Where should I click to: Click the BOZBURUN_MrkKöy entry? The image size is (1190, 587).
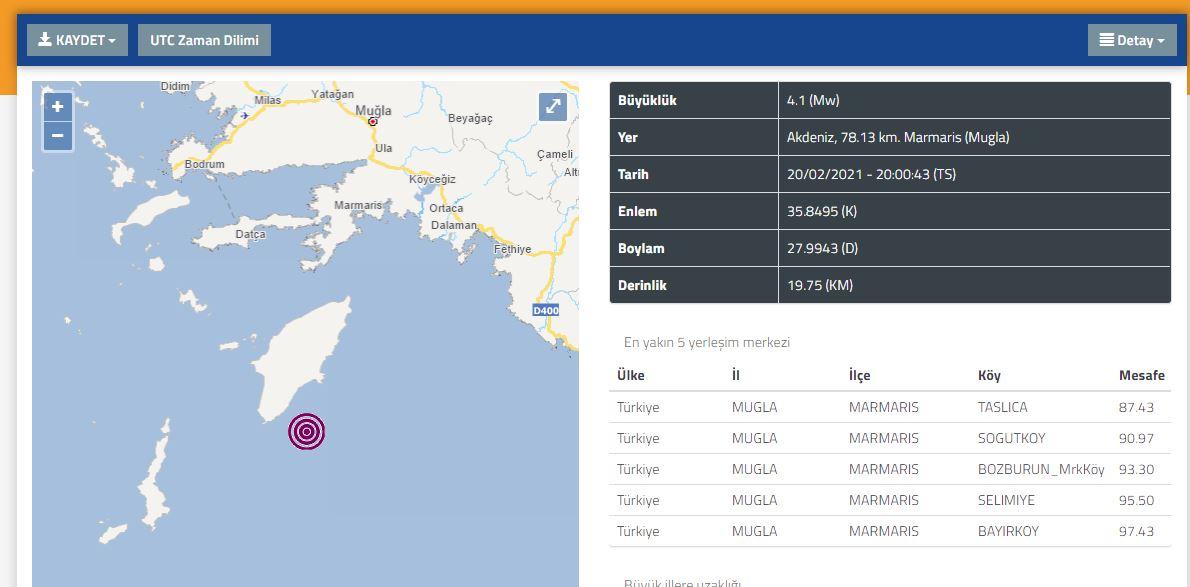(x=1040, y=469)
